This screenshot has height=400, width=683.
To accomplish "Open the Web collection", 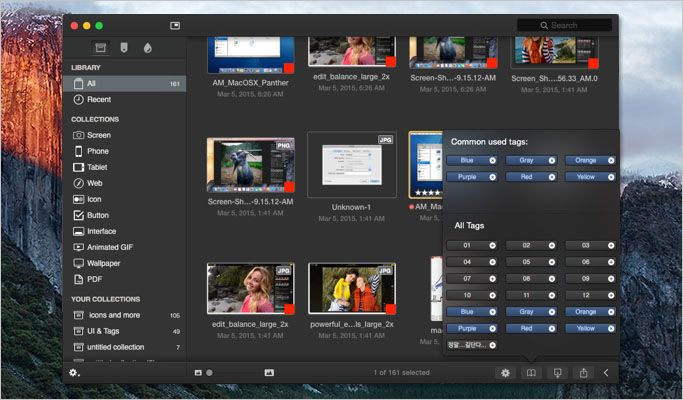I will (x=125, y=183).
